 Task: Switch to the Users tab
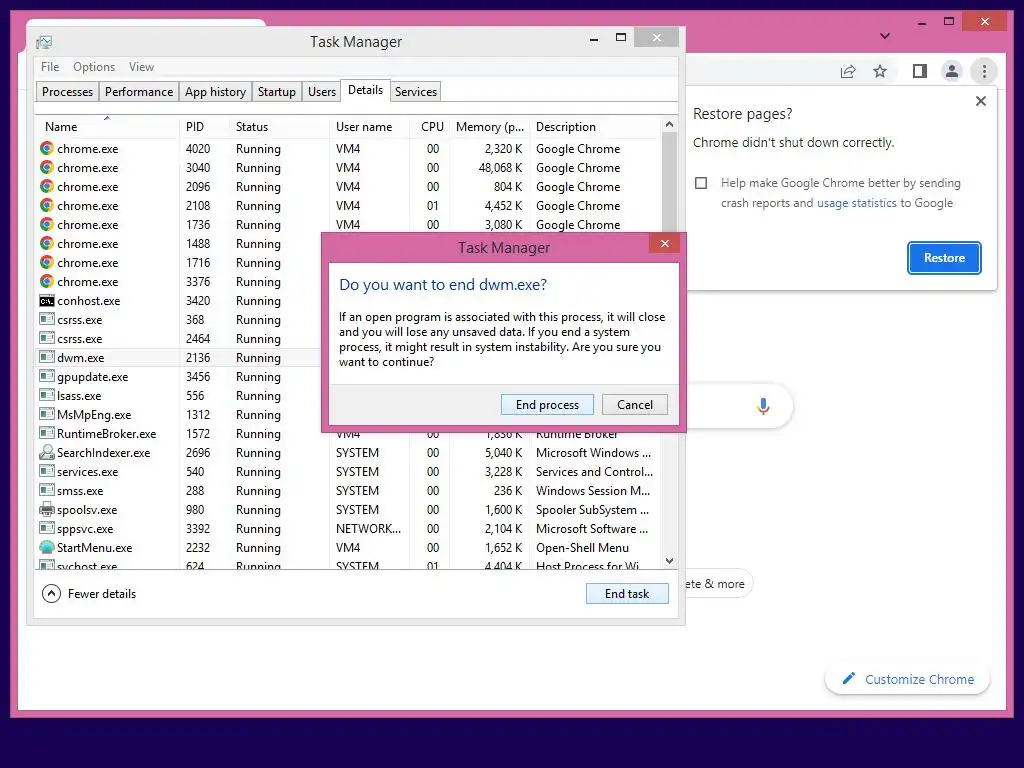322,91
